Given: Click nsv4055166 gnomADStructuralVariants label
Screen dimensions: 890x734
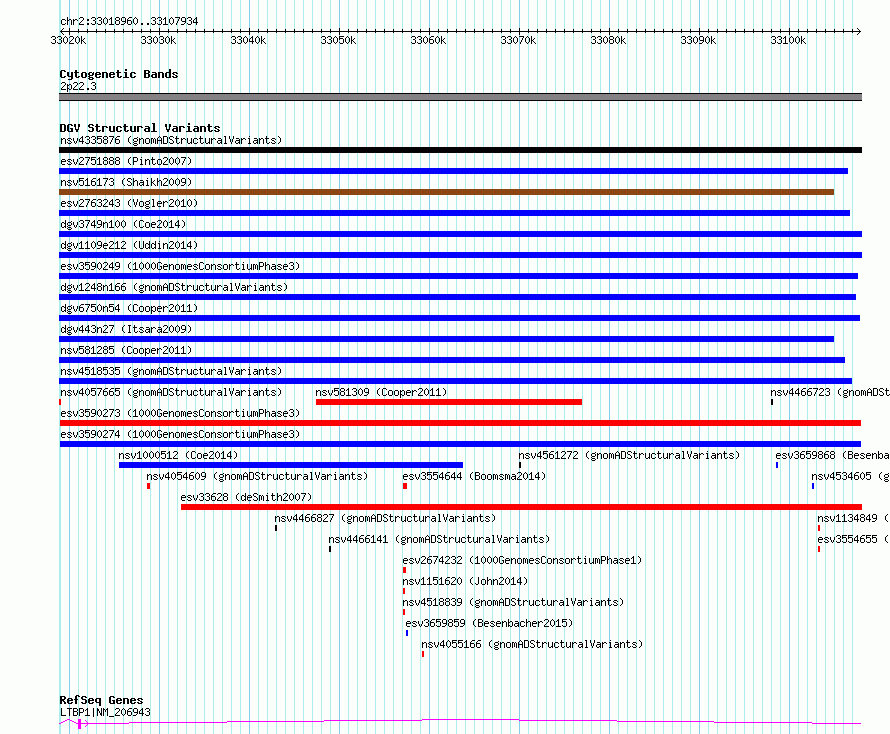Looking at the screenshot, I should tap(532, 644).
